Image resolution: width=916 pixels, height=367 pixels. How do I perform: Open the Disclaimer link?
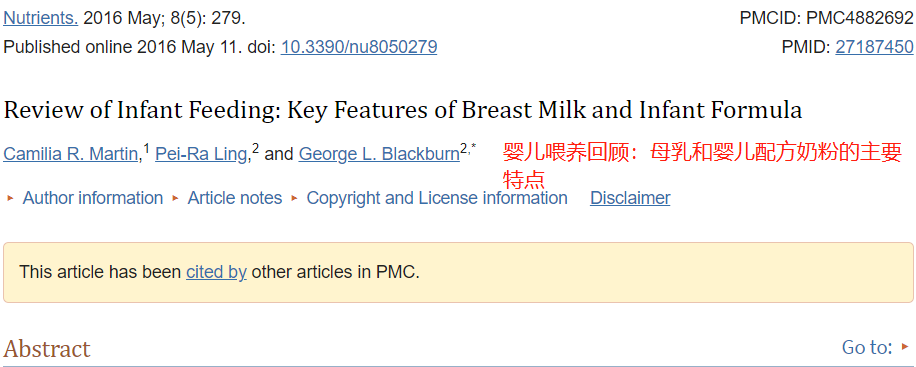(630, 198)
